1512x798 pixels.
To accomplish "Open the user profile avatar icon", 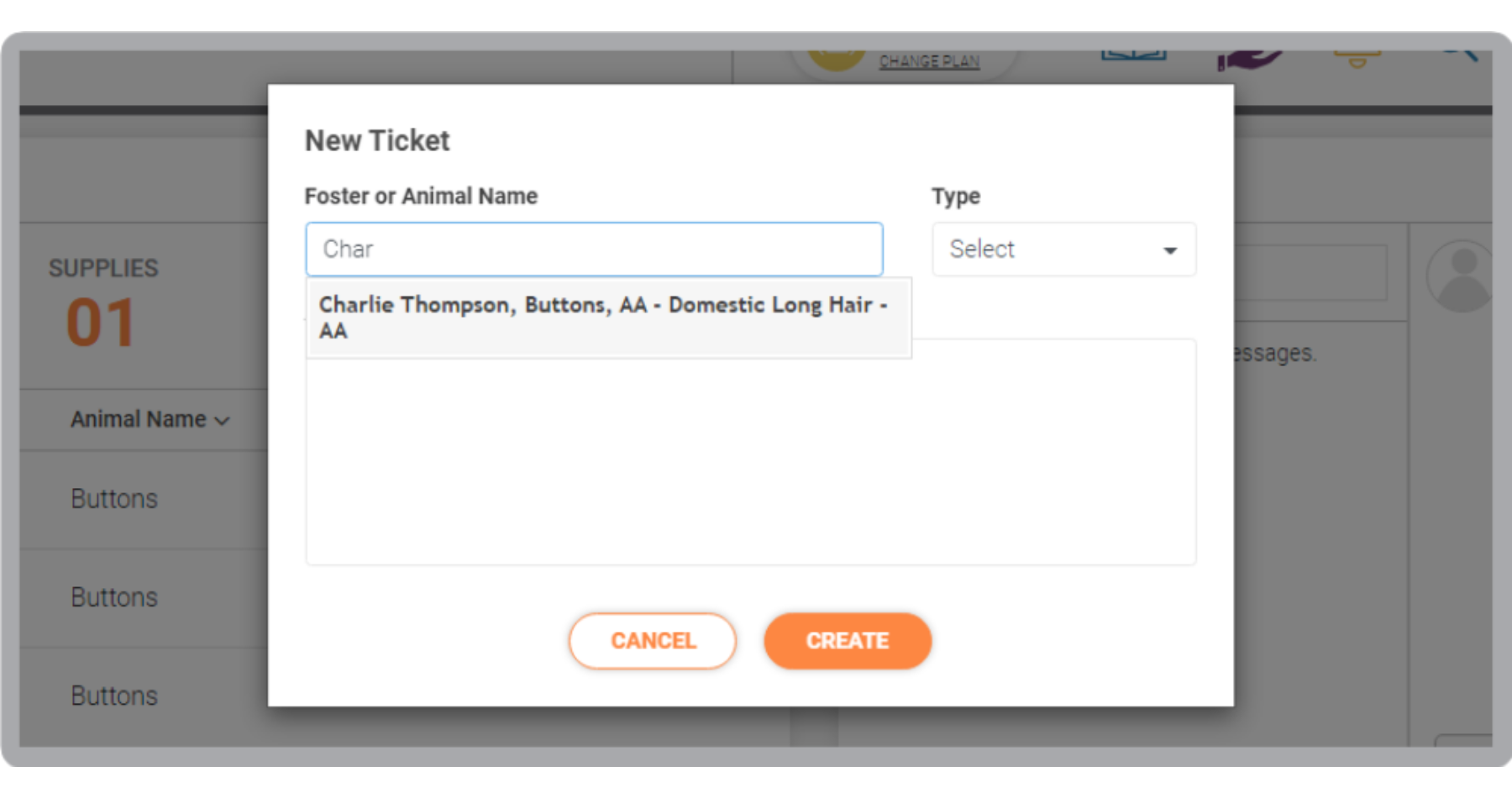I will (1460, 276).
